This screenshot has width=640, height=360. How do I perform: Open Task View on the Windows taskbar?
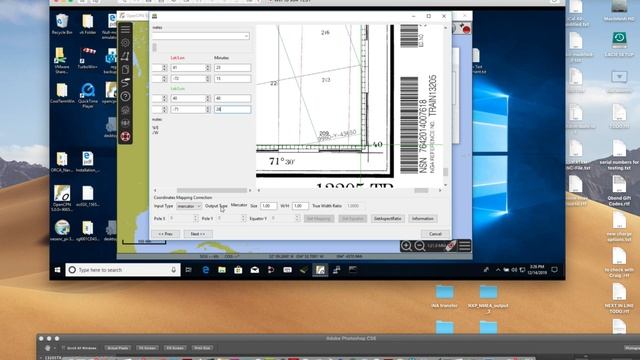[x=189, y=270]
